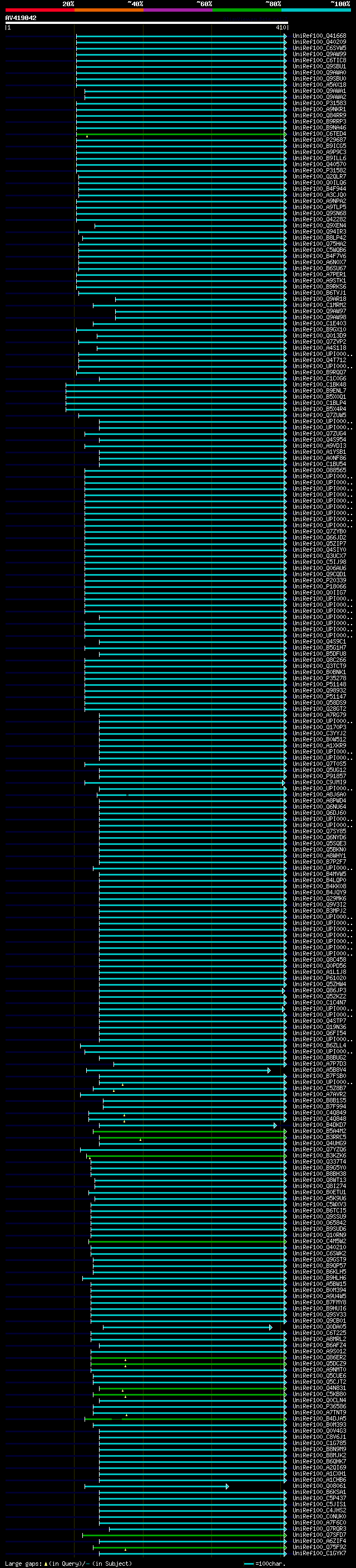Select the UniRef100_P29687 label
356x1568 pixels.
pyautogui.click(x=319, y=140)
